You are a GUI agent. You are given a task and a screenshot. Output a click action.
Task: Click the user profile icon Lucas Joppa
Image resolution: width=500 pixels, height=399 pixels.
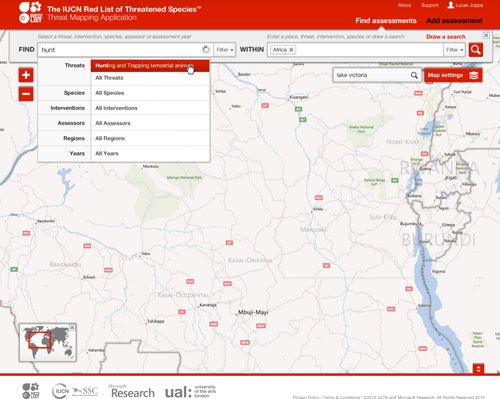451,5
